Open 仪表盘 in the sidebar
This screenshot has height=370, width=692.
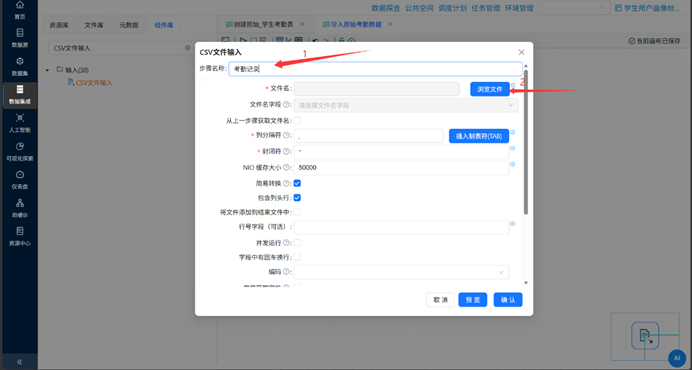[x=19, y=180]
